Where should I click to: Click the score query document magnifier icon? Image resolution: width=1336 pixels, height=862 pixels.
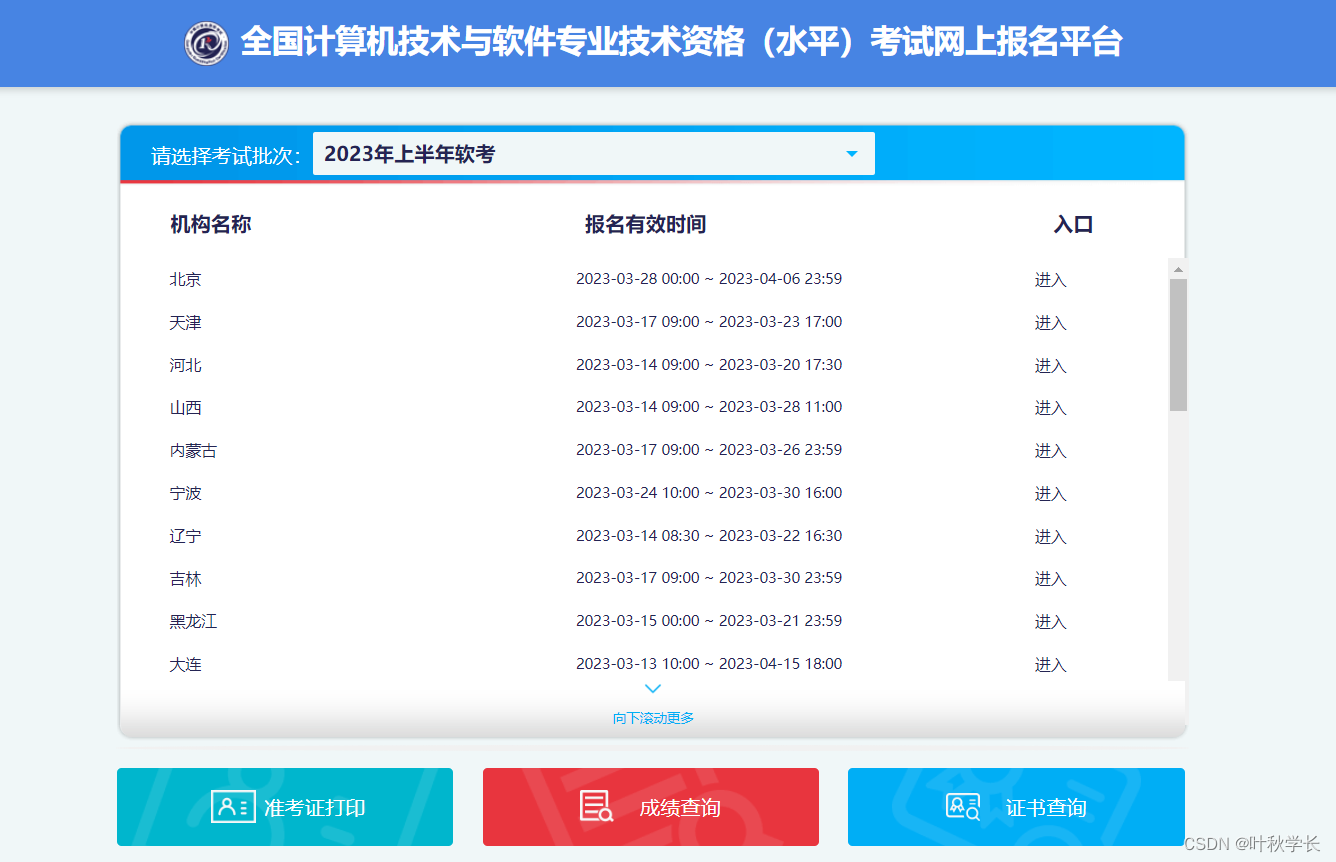click(597, 807)
